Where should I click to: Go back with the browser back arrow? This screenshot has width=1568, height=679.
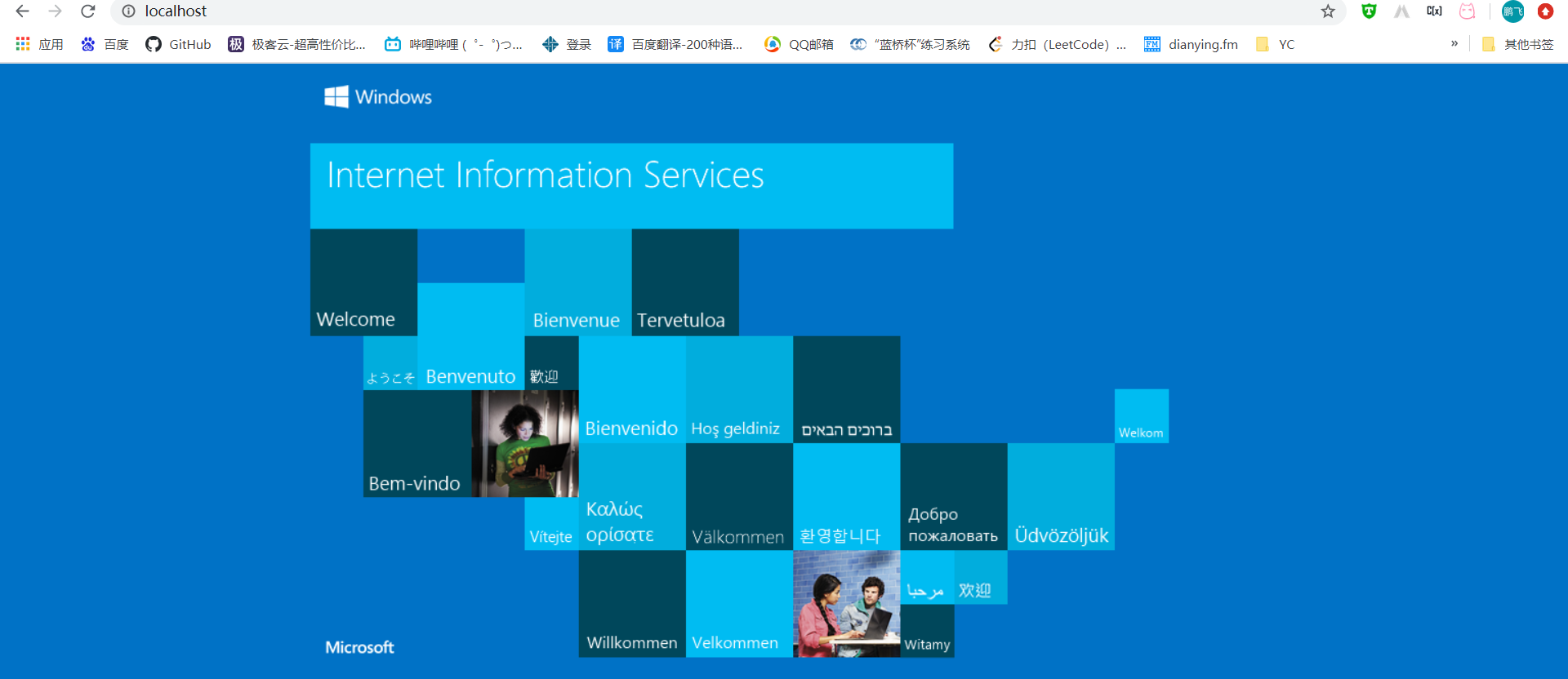pyautogui.click(x=22, y=11)
